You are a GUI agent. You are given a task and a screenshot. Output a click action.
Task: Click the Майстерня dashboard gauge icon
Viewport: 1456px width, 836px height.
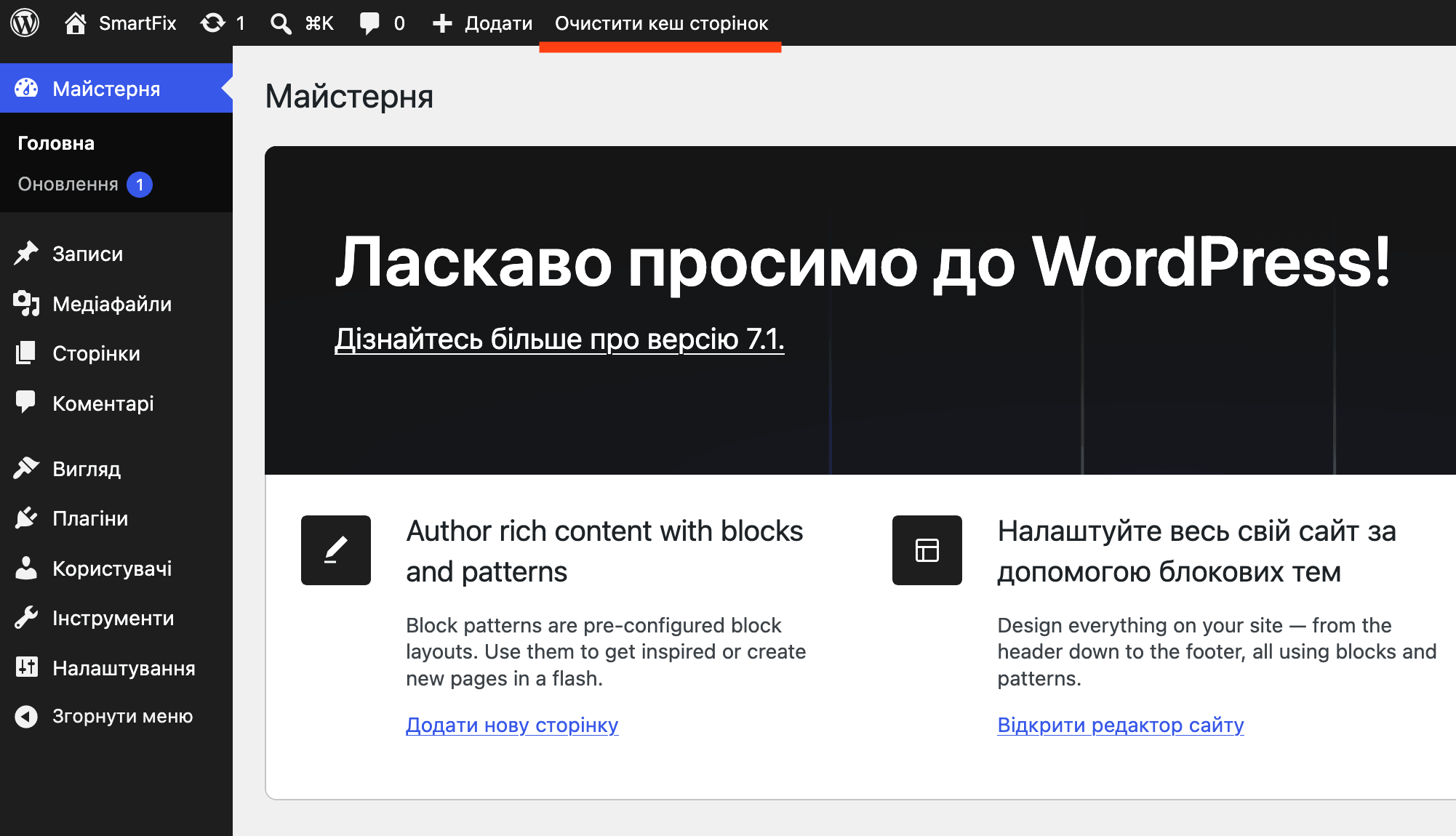[x=26, y=88]
